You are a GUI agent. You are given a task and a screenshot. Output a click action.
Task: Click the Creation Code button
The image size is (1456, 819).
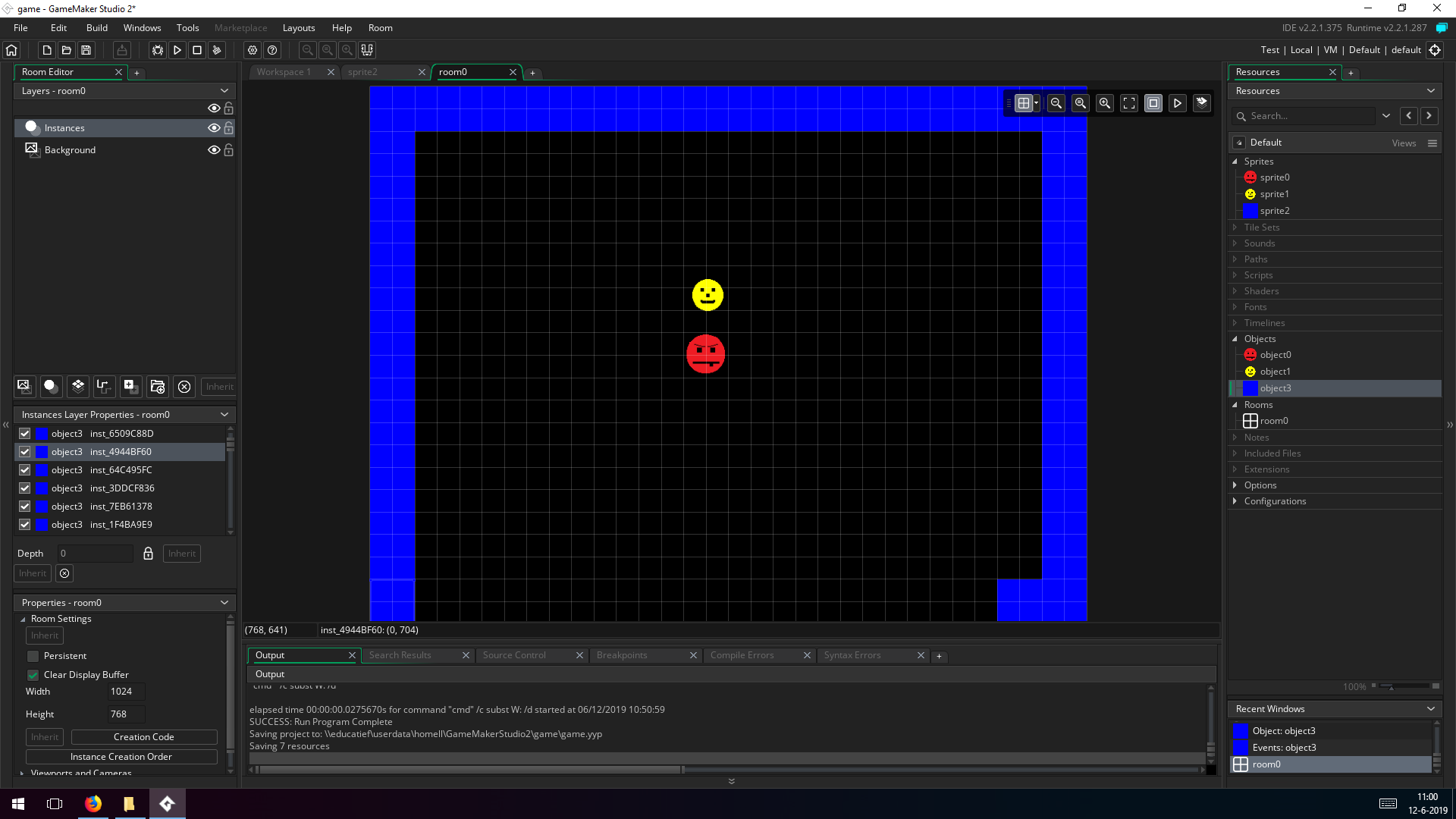click(x=144, y=737)
